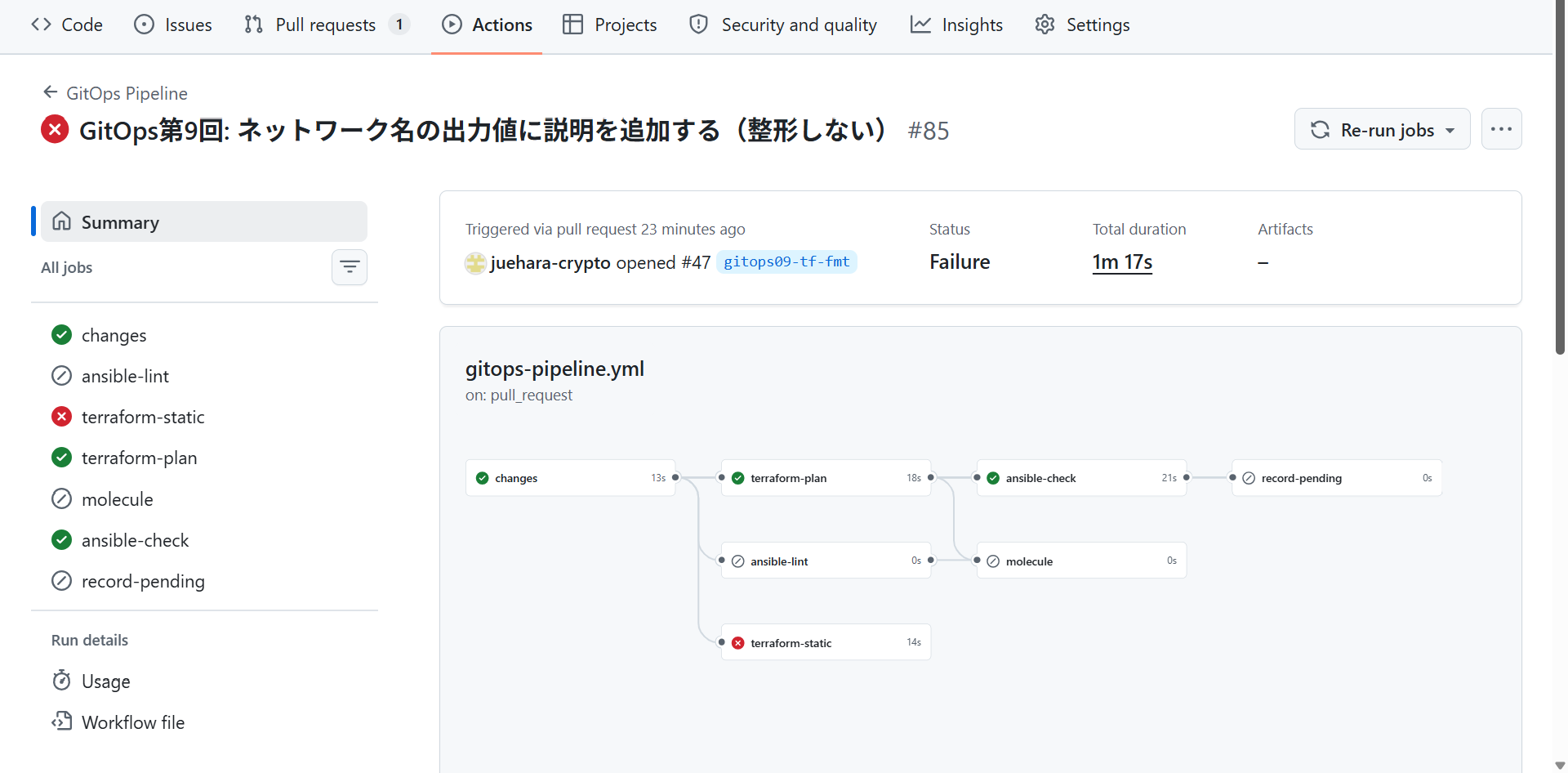Click the Usage stopwatch icon

click(x=61, y=681)
